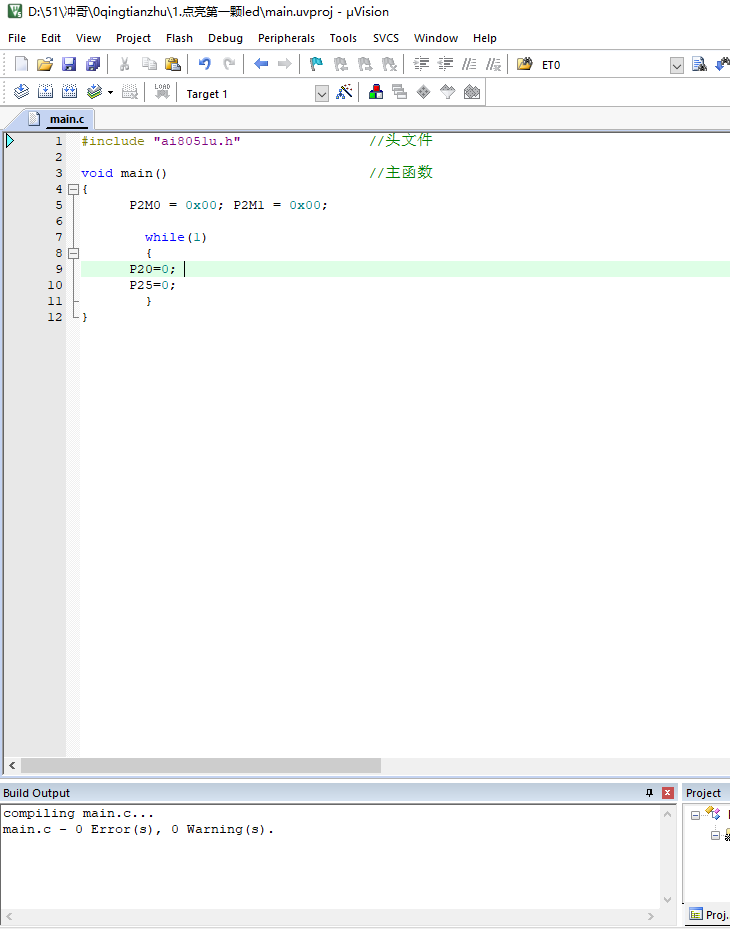The width and height of the screenshot is (730, 929).
Task: Open Select Software Packs icon
Action: [448, 92]
